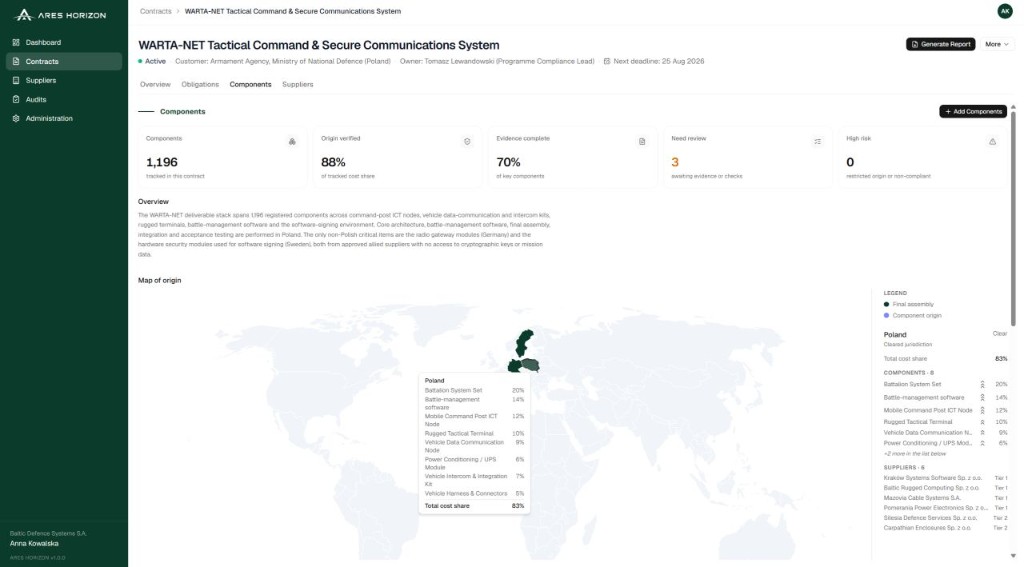Switch to the Overview tab
The height and width of the screenshot is (567, 1024).
point(155,84)
